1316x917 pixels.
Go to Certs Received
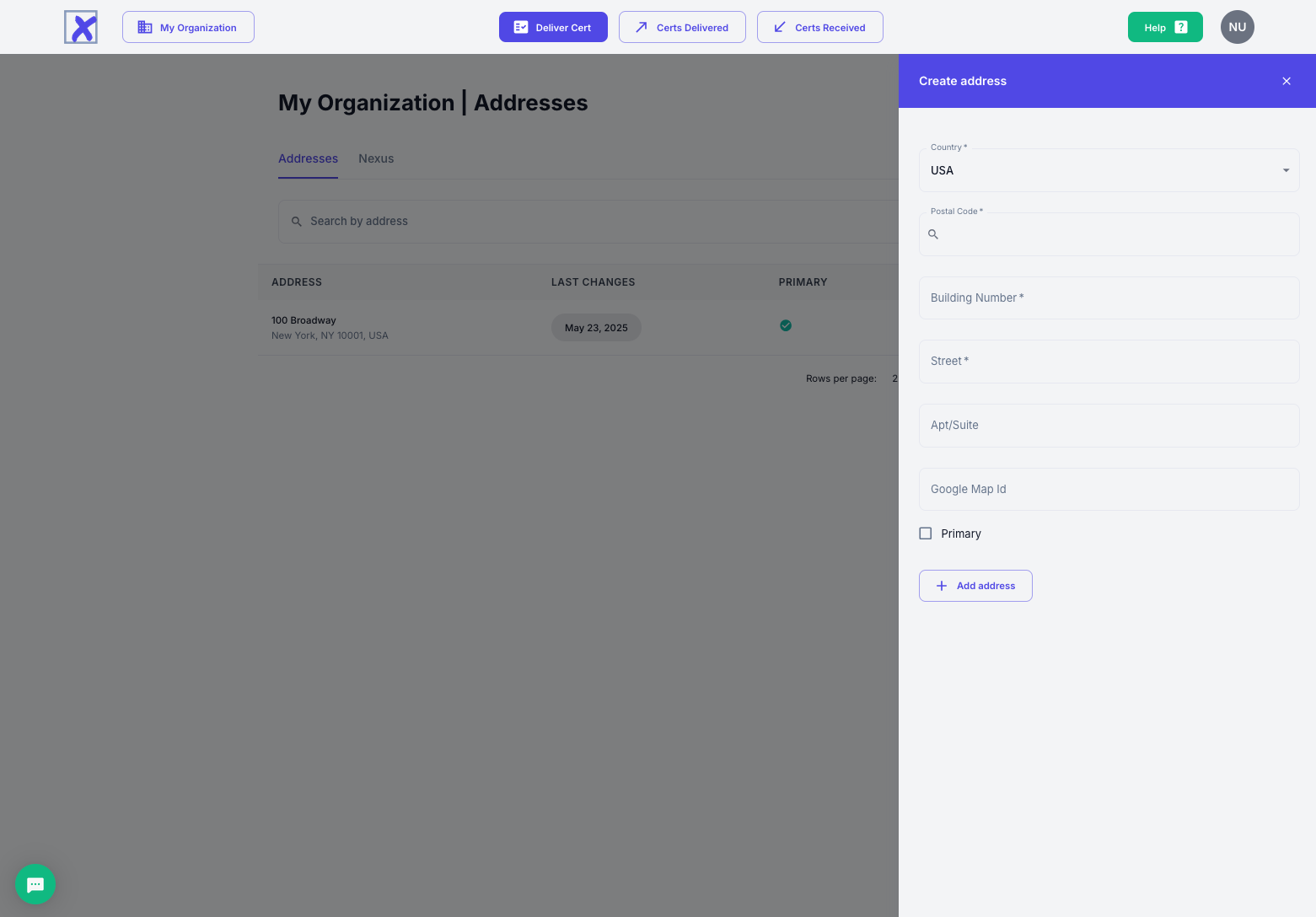(x=819, y=27)
